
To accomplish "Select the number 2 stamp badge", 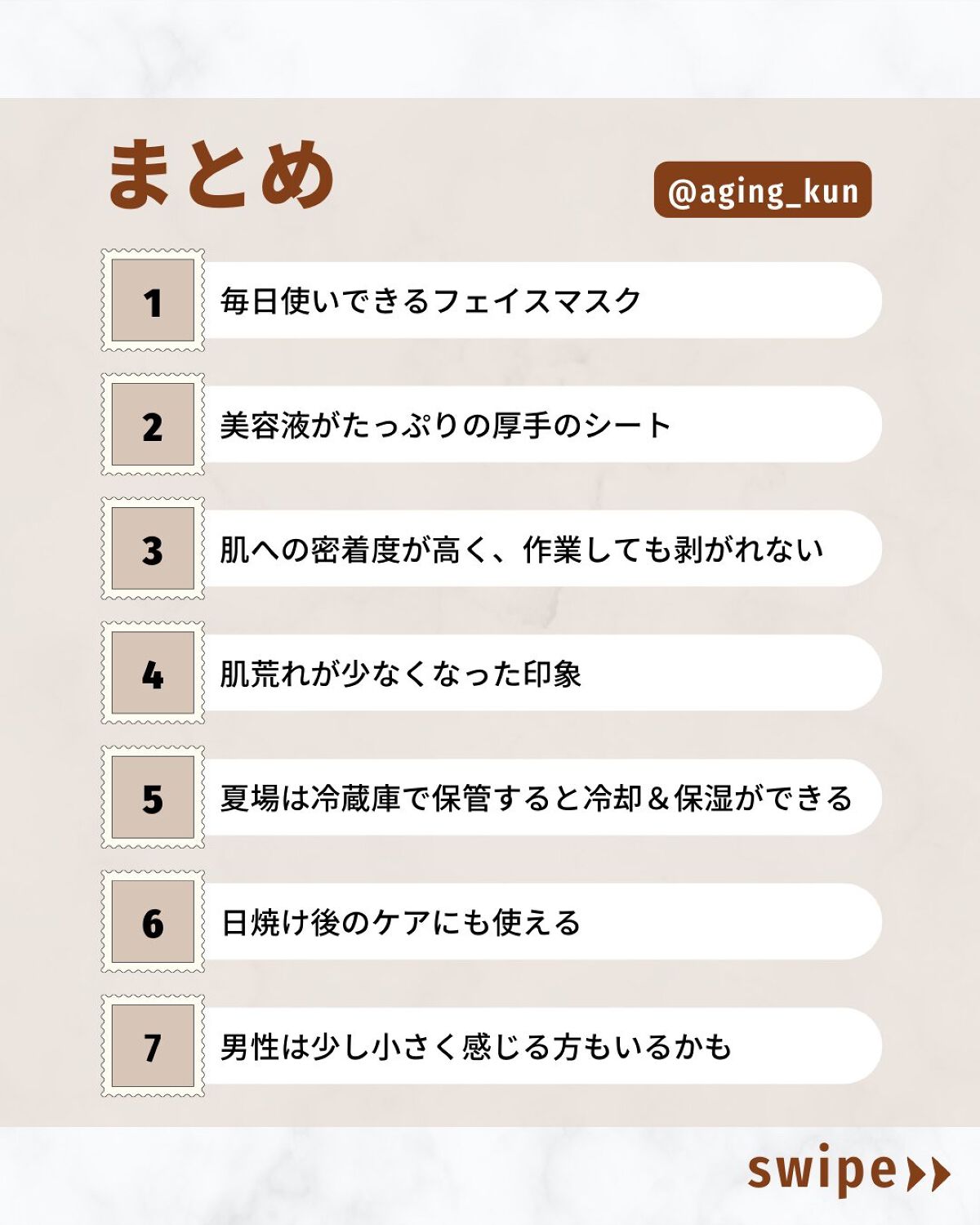I will pos(153,425).
